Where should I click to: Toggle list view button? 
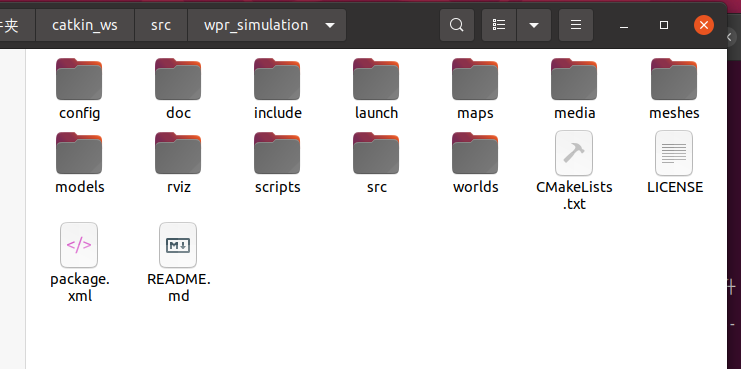(x=499, y=25)
